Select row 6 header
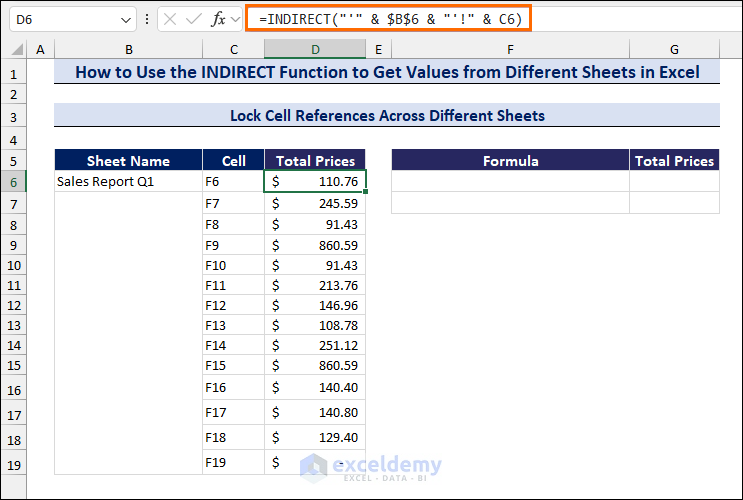This screenshot has height=500, width=743. tap(14, 182)
